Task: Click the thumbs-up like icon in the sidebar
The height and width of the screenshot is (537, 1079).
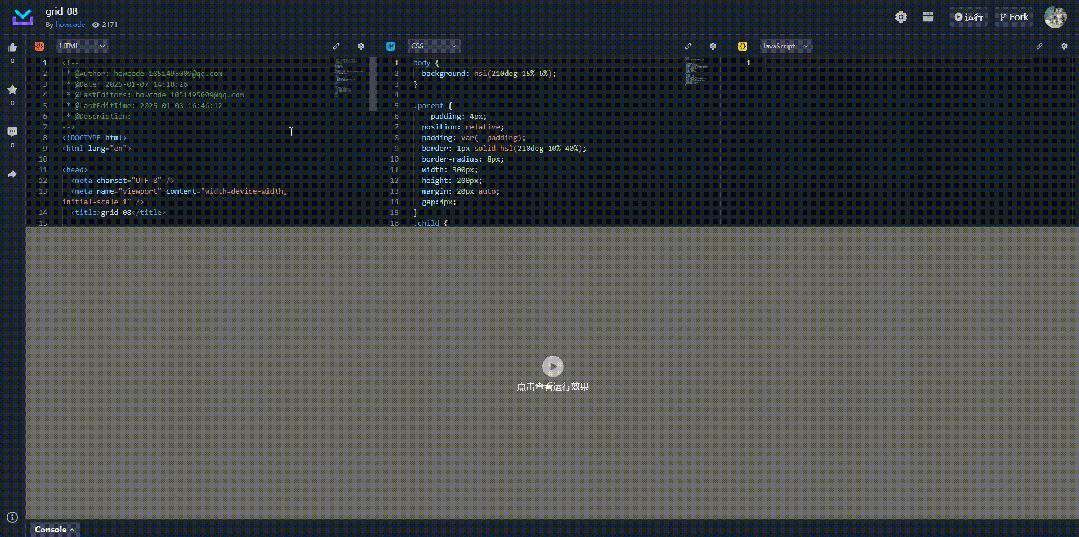Action: pos(12,48)
